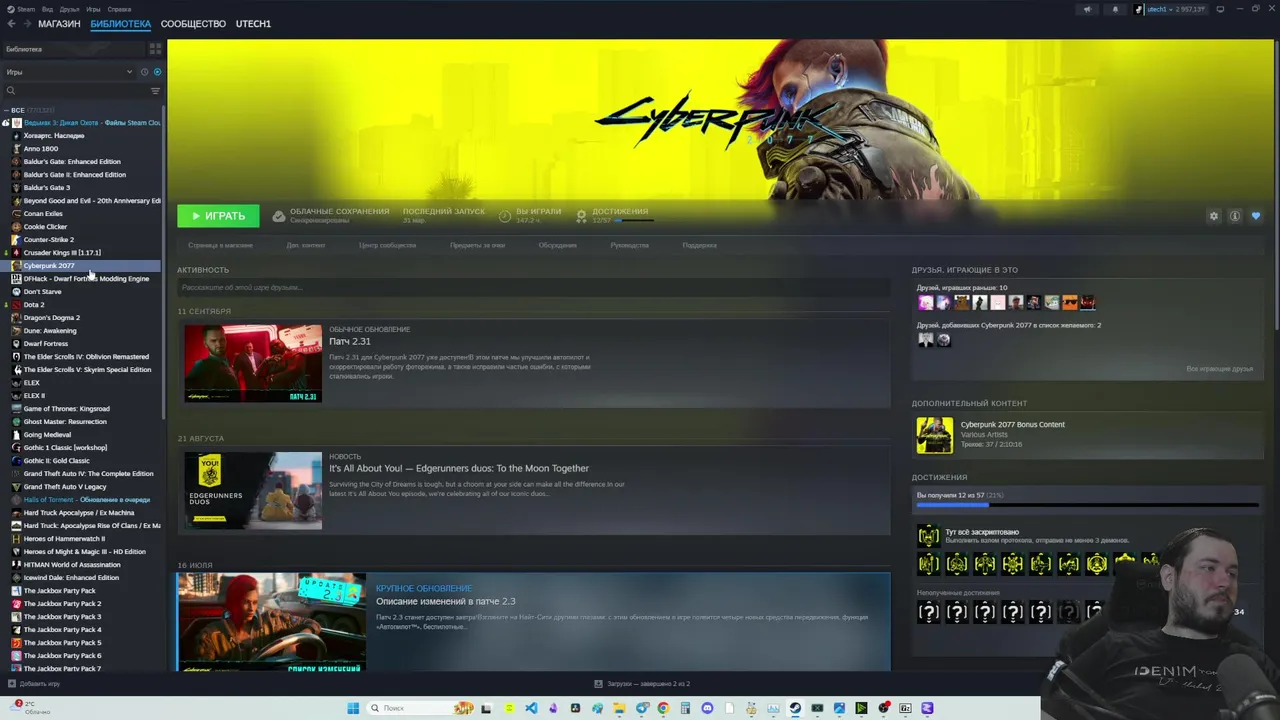Switch to Big Picture mode icon
This screenshot has width=1280, height=720.
click(1220, 9)
